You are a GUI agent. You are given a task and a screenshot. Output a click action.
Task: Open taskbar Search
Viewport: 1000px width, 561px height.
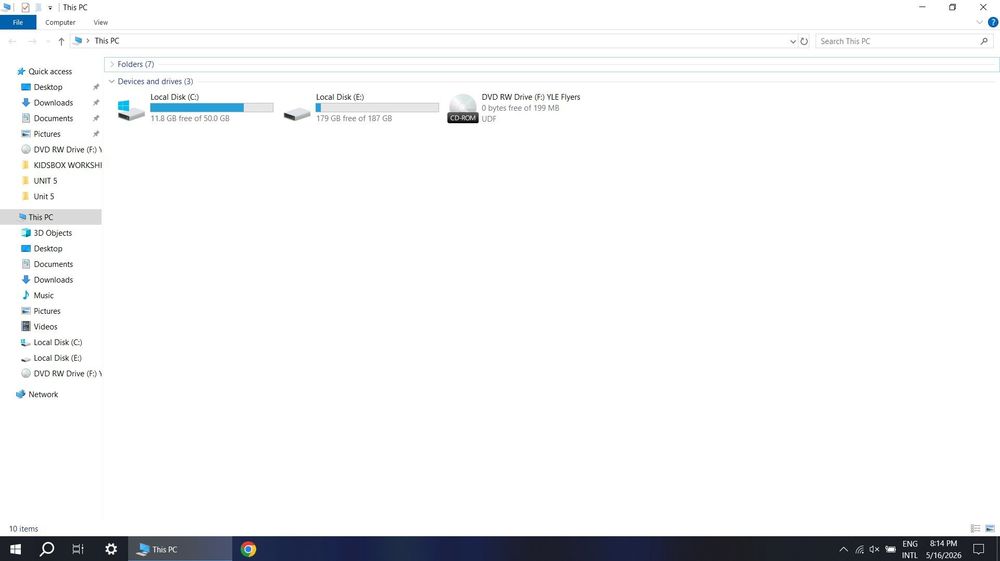(x=47, y=550)
